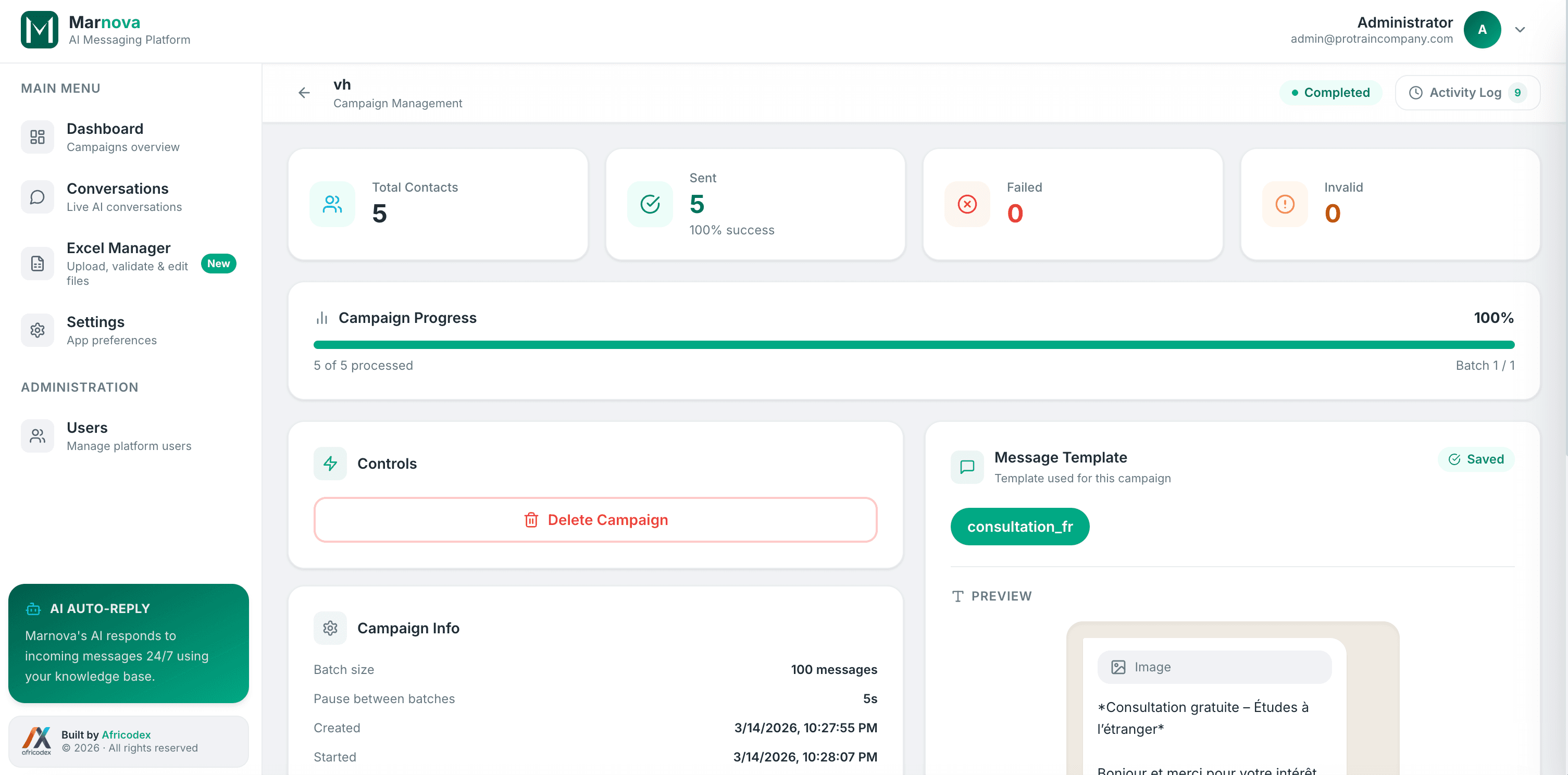Viewport: 1568px width, 775px height.
Task: Select the consultation_fr template chip
Action: point(1019,526)
